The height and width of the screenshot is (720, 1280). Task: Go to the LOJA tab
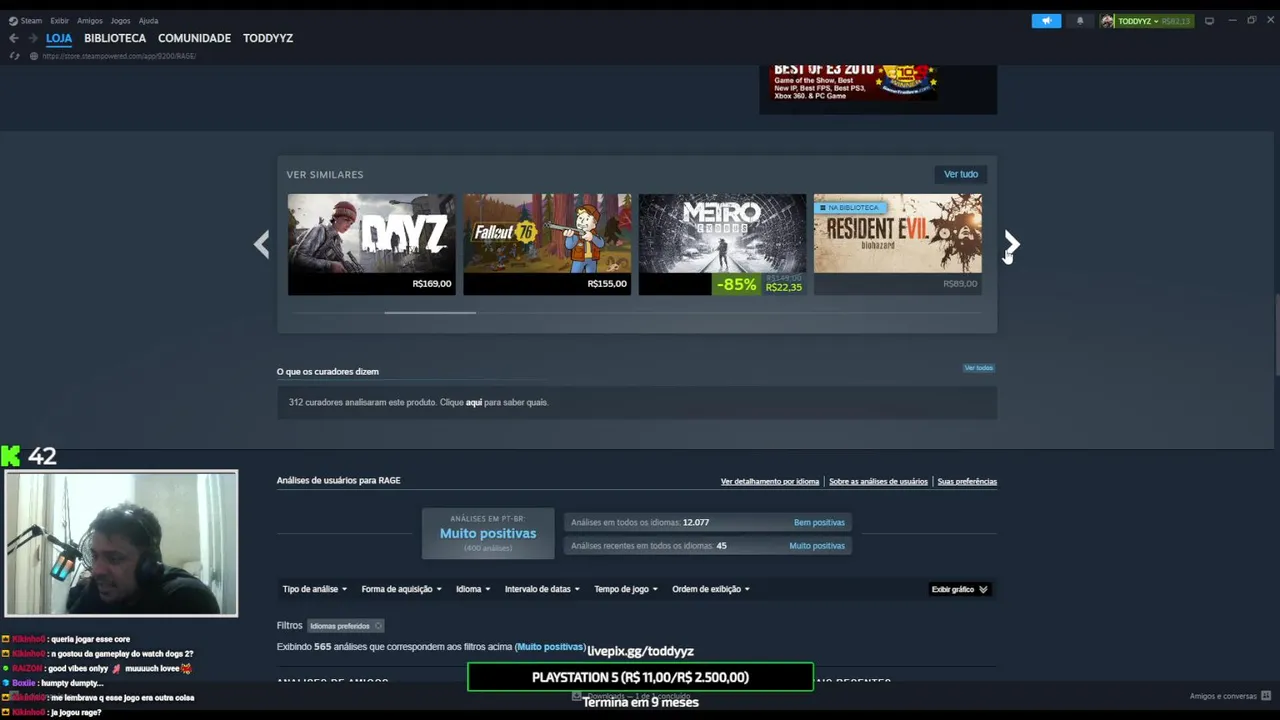(x=59, y=38)
